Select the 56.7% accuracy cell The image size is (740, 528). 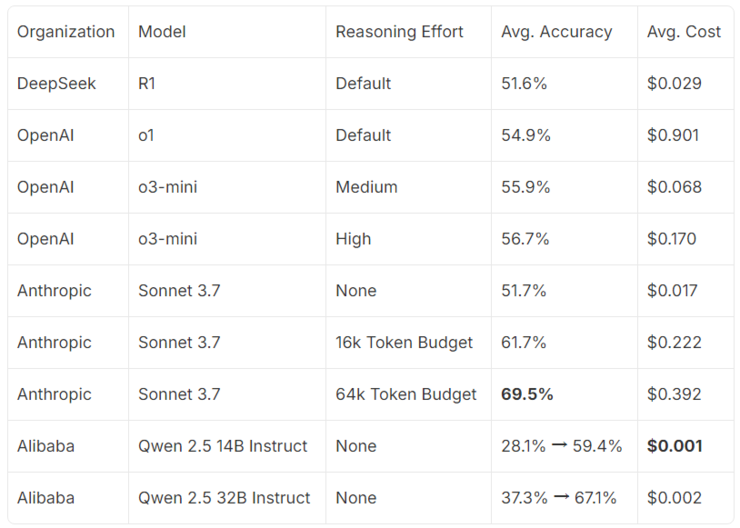pos(524,239)
